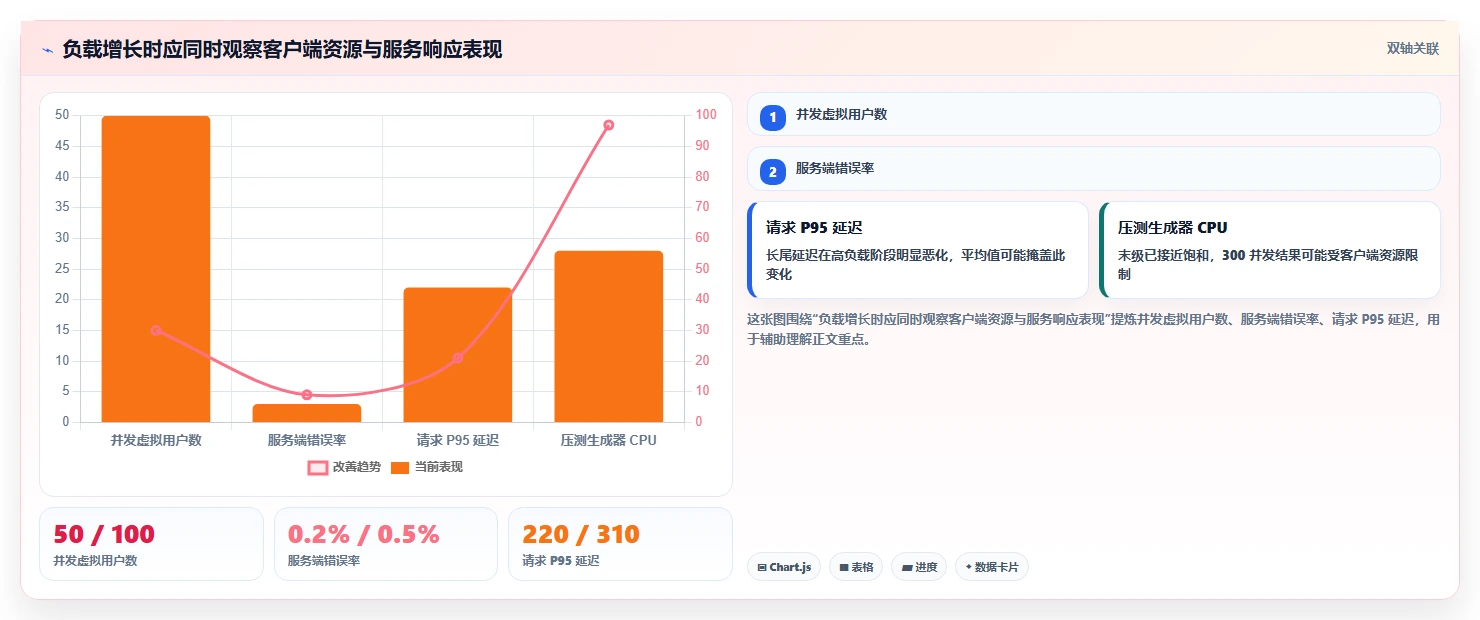Click the icon inside the Chart.js tag
The width and height of the screenshot is (1480, 620).
762,568
